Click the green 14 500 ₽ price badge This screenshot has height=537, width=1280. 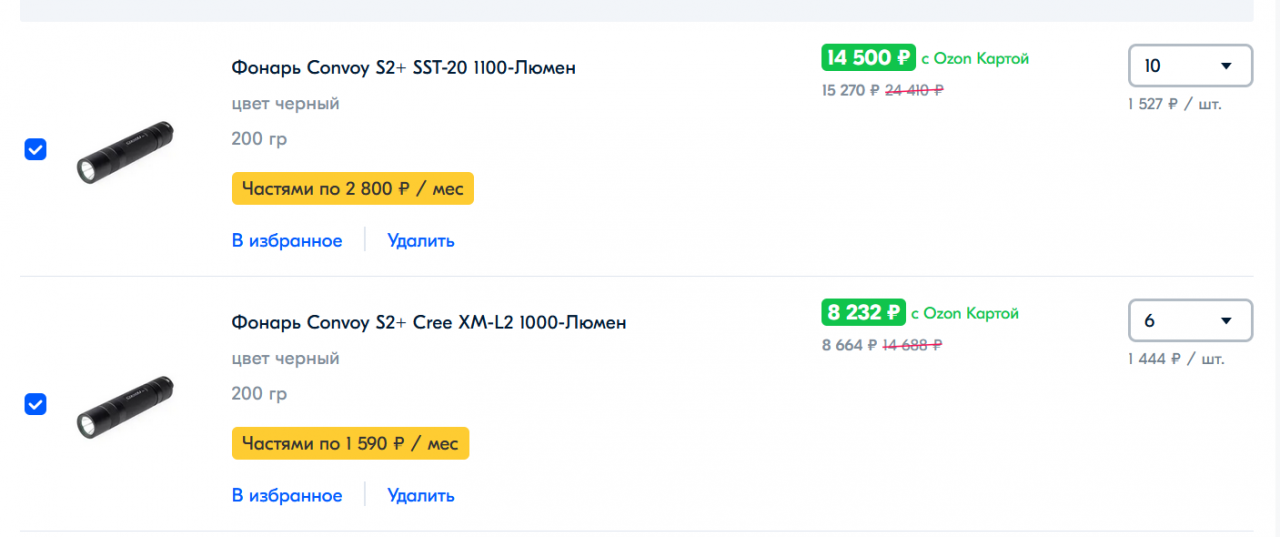[x=868, y=58]
